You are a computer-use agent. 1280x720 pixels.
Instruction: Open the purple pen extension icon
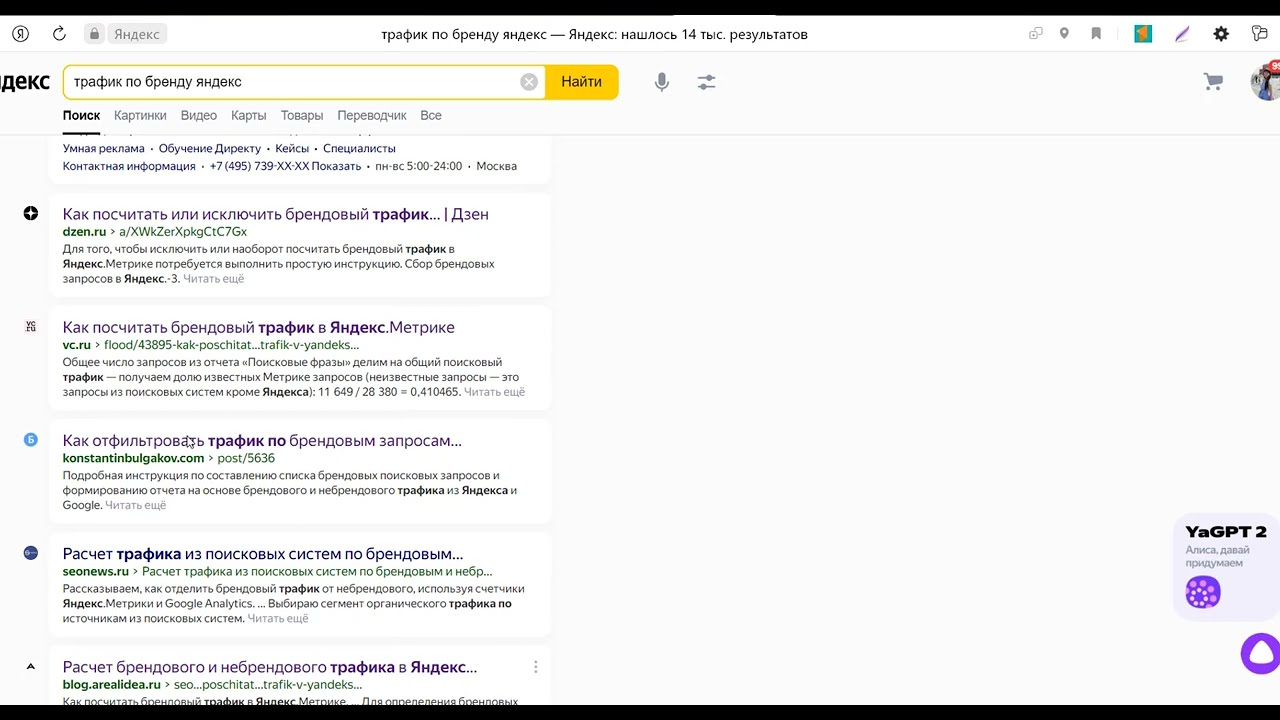pyautogui.click(x=1182, y=34)
